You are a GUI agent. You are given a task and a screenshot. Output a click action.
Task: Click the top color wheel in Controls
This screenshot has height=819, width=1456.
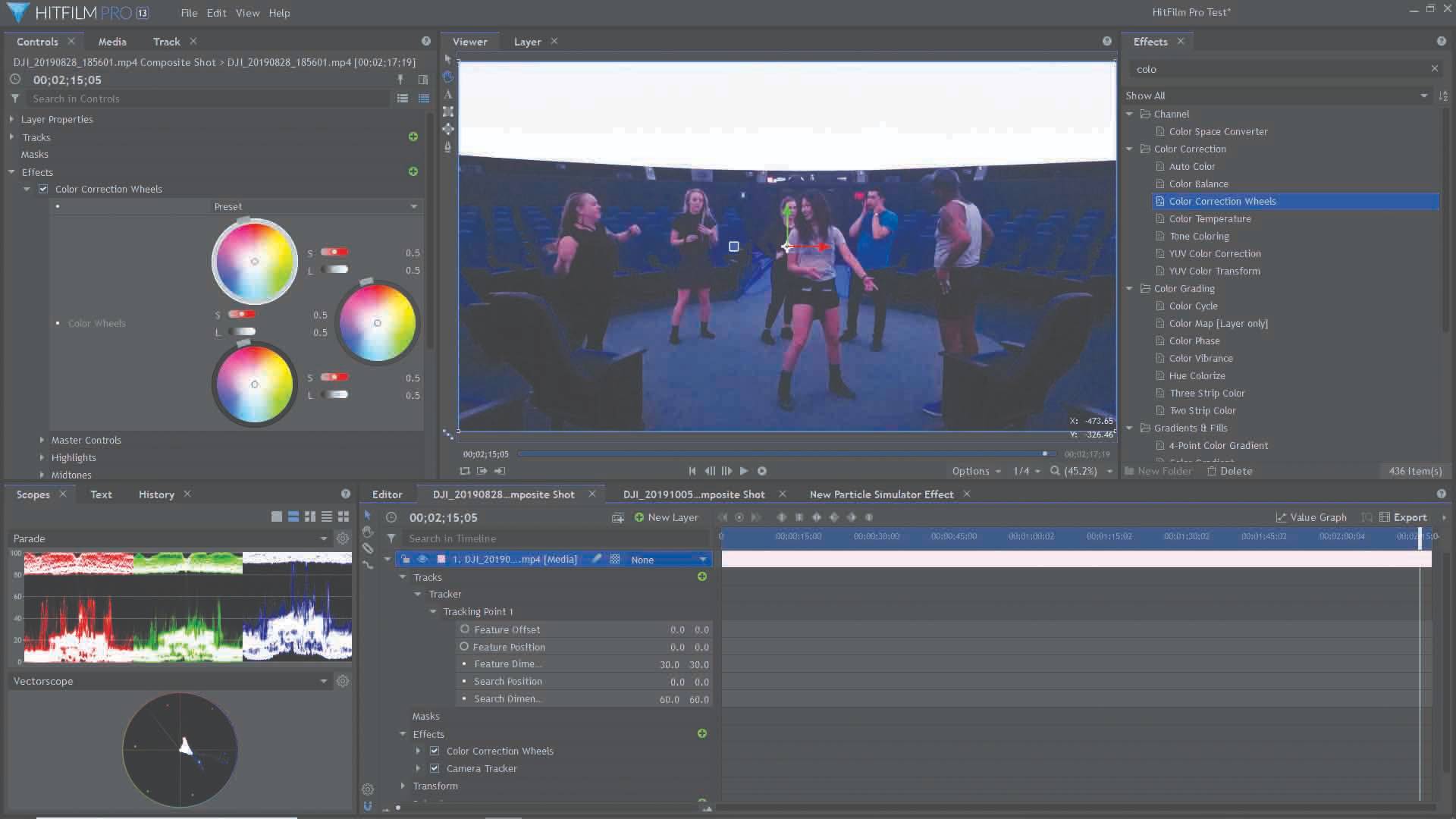254,262
